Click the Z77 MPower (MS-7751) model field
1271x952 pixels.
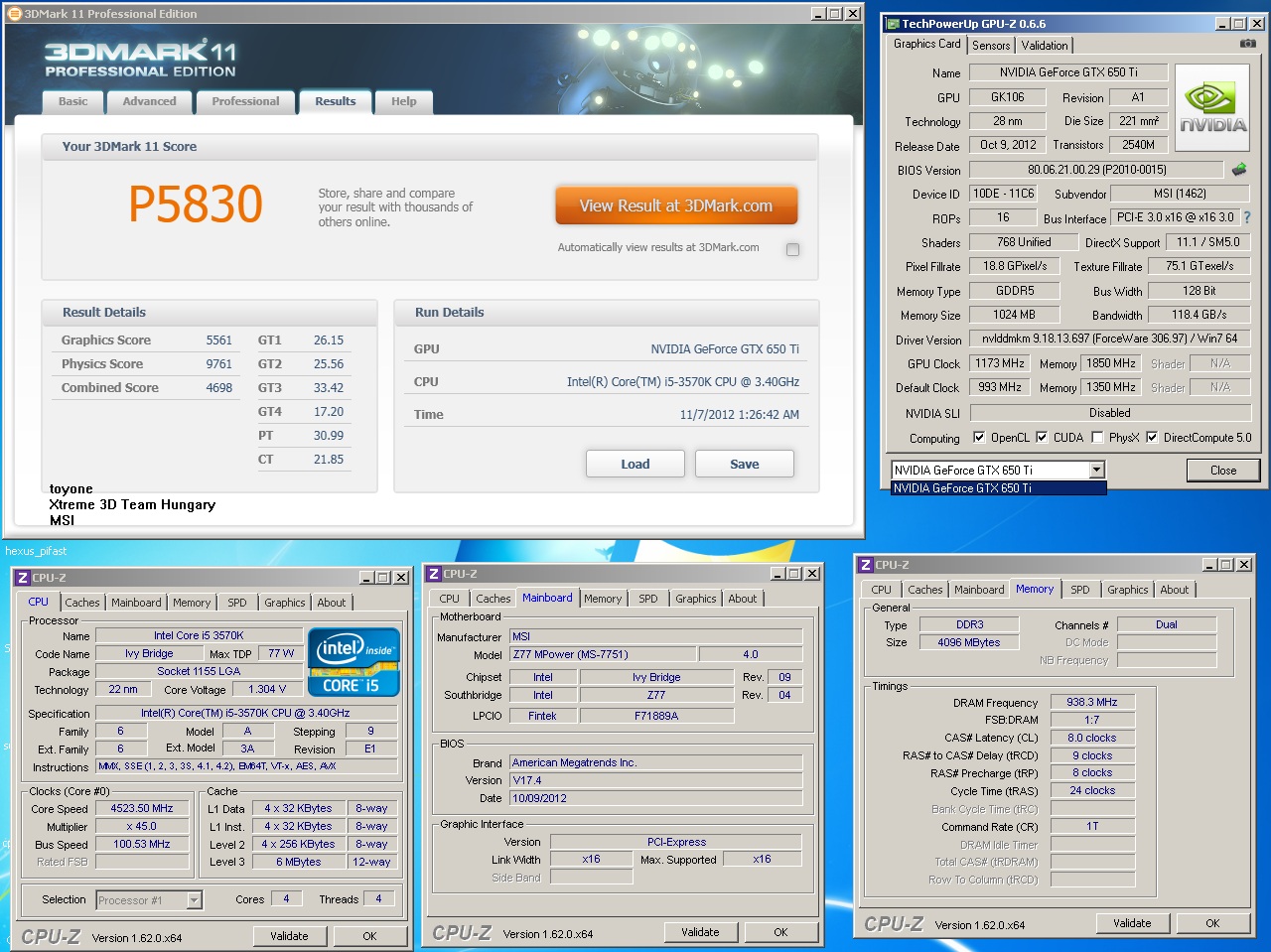point(604,654)
